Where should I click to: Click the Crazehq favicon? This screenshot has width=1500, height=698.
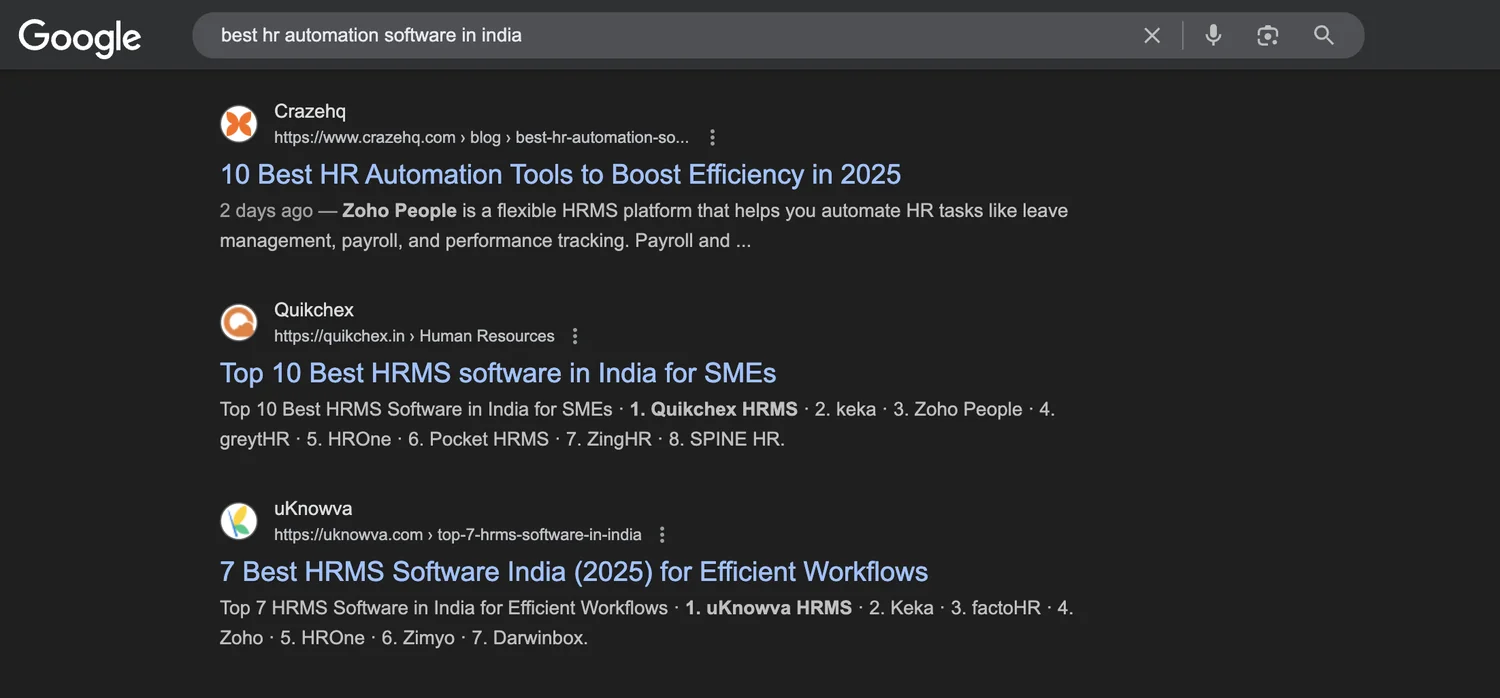coord(239,124)
